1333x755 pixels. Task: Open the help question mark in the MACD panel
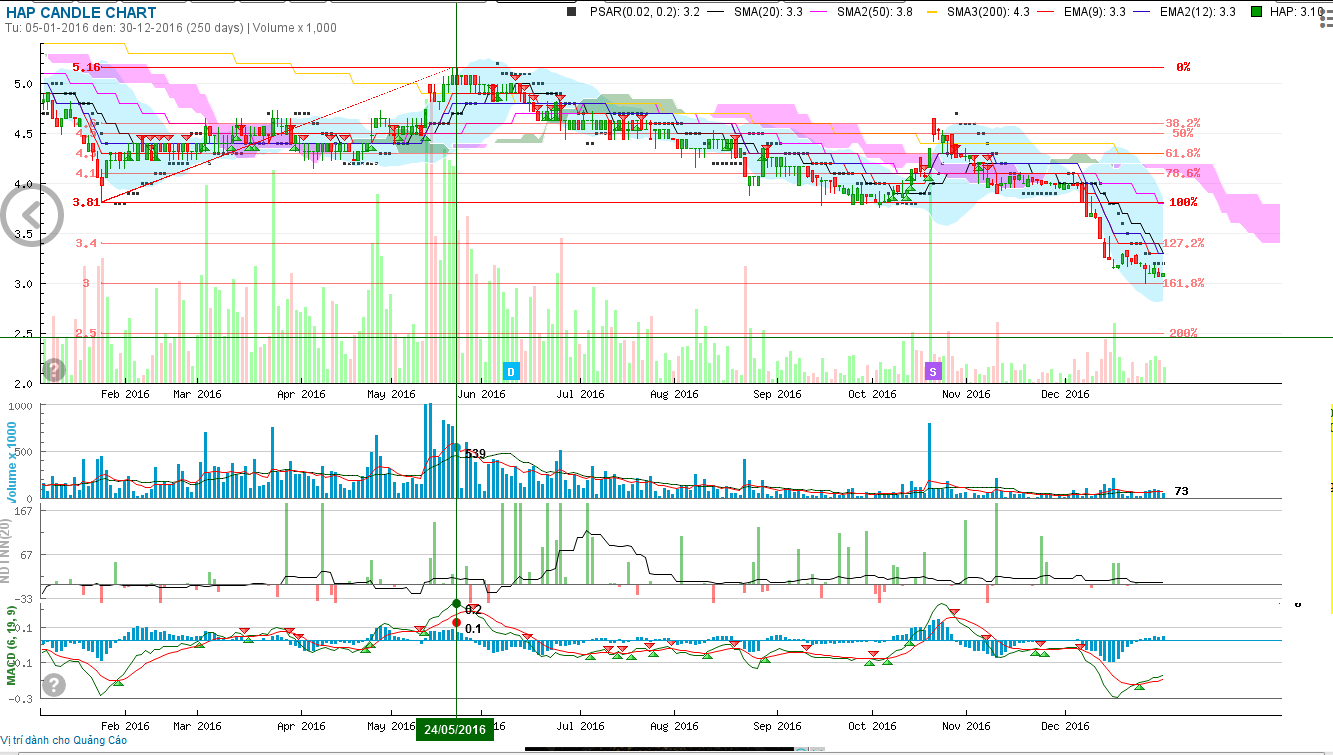pyautogui.click(x=54, y=685)
